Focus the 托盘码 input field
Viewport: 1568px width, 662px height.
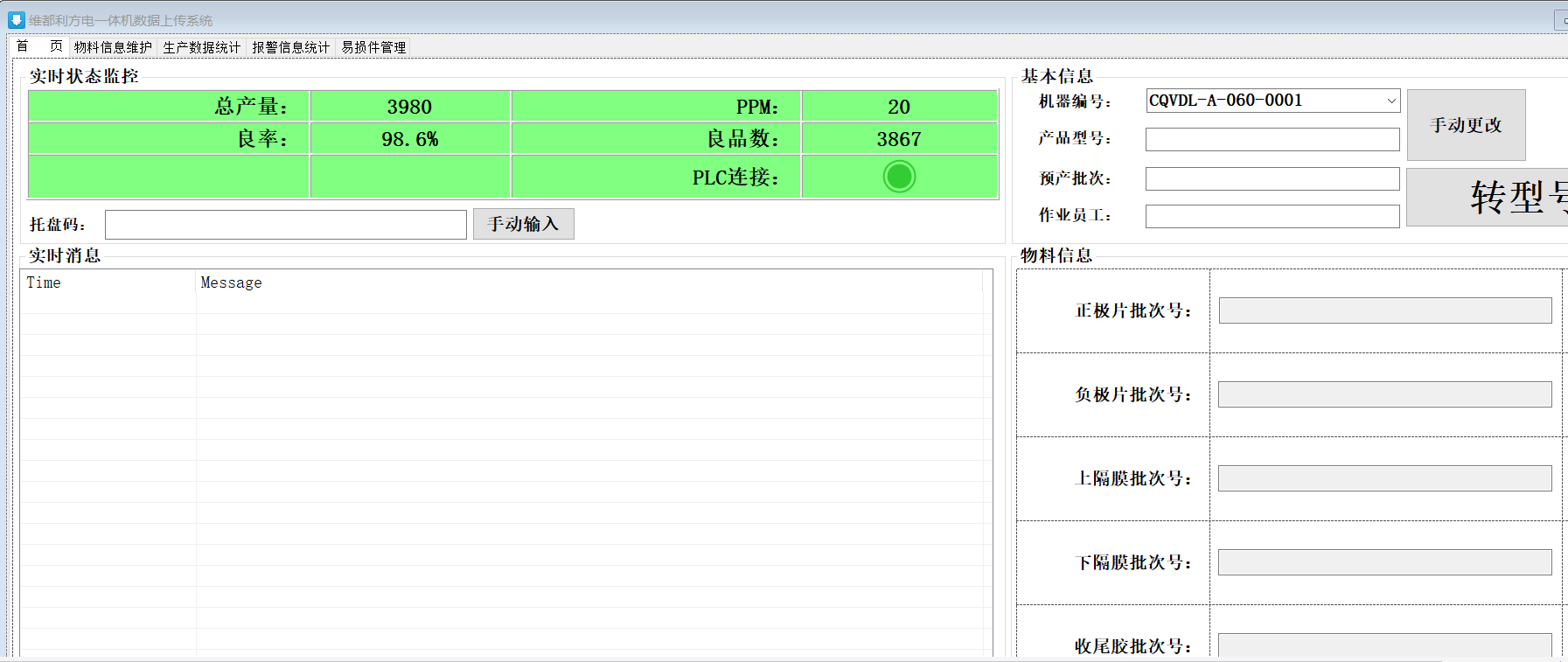coord(286,225)
